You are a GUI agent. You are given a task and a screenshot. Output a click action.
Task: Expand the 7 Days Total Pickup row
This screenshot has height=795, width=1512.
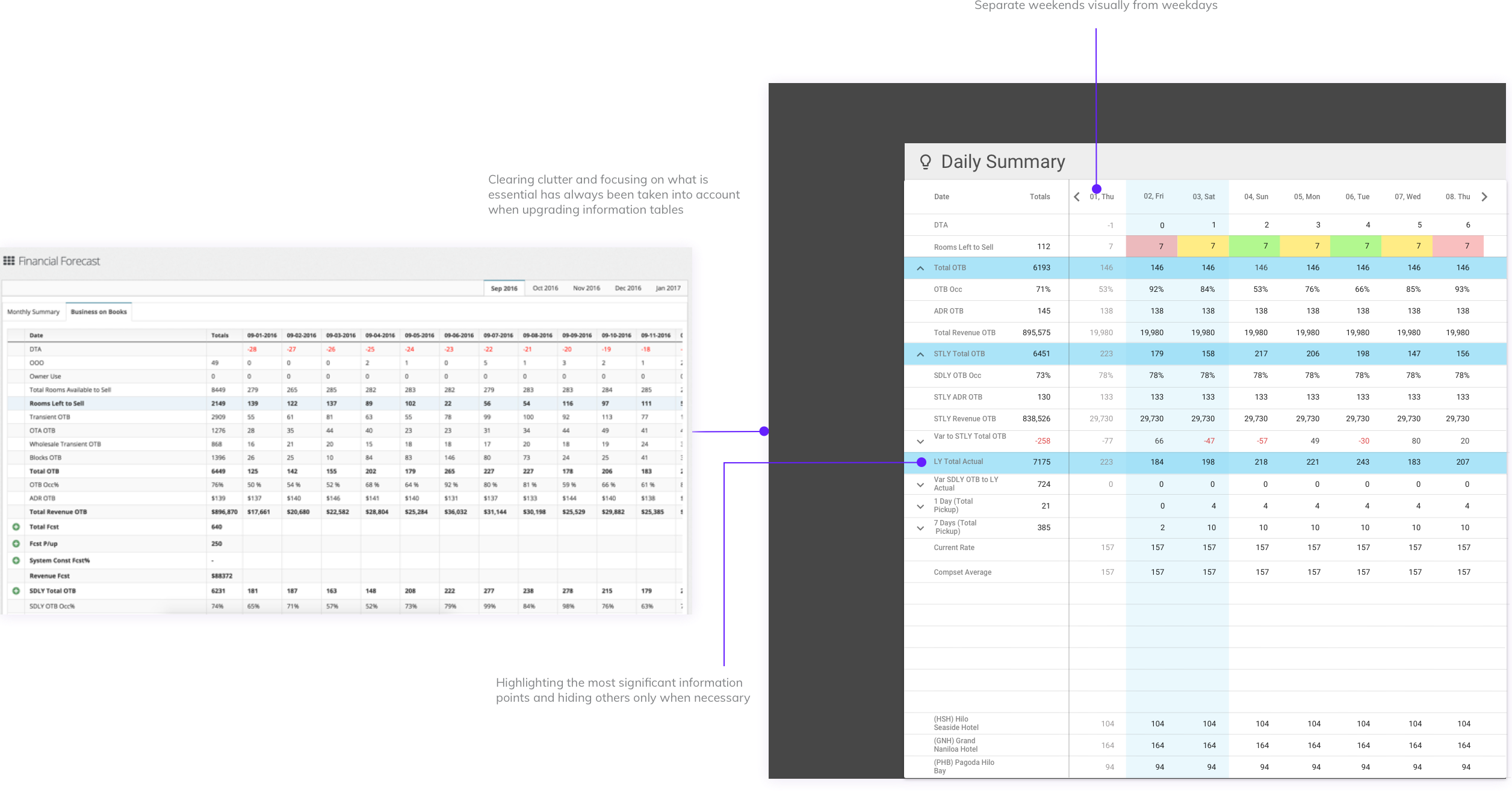pos(920,528)
